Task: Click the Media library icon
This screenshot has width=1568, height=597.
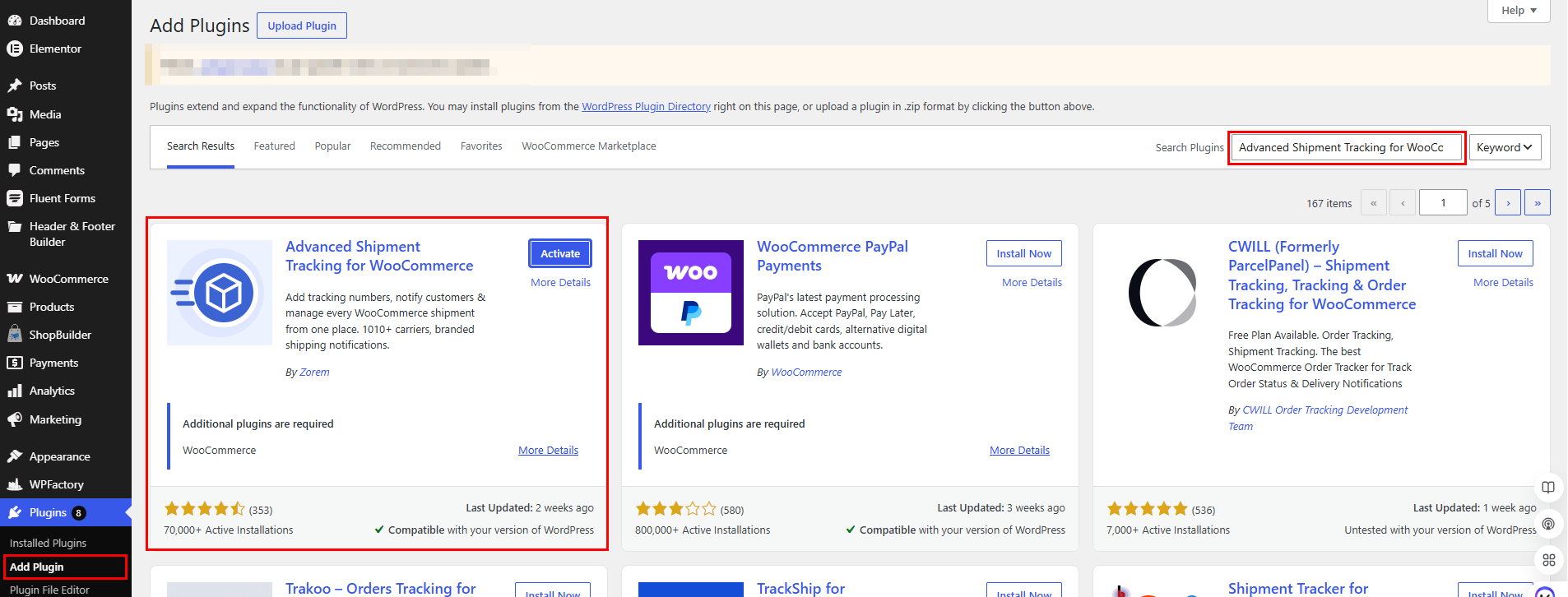Action: coord(15,114)
